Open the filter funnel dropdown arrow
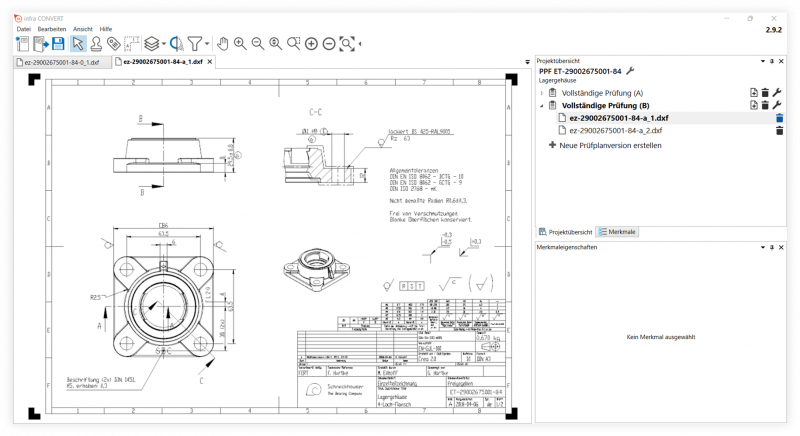This screenshot has height=436, width=800. click(x=207, y=44)
